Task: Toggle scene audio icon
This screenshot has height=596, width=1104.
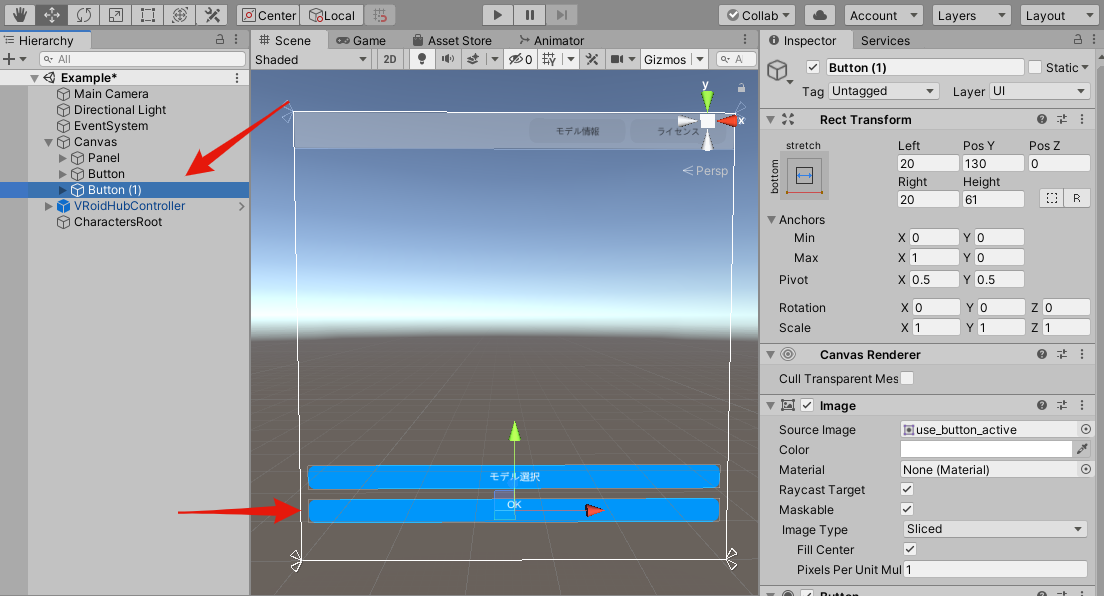Action: [448, 59]
